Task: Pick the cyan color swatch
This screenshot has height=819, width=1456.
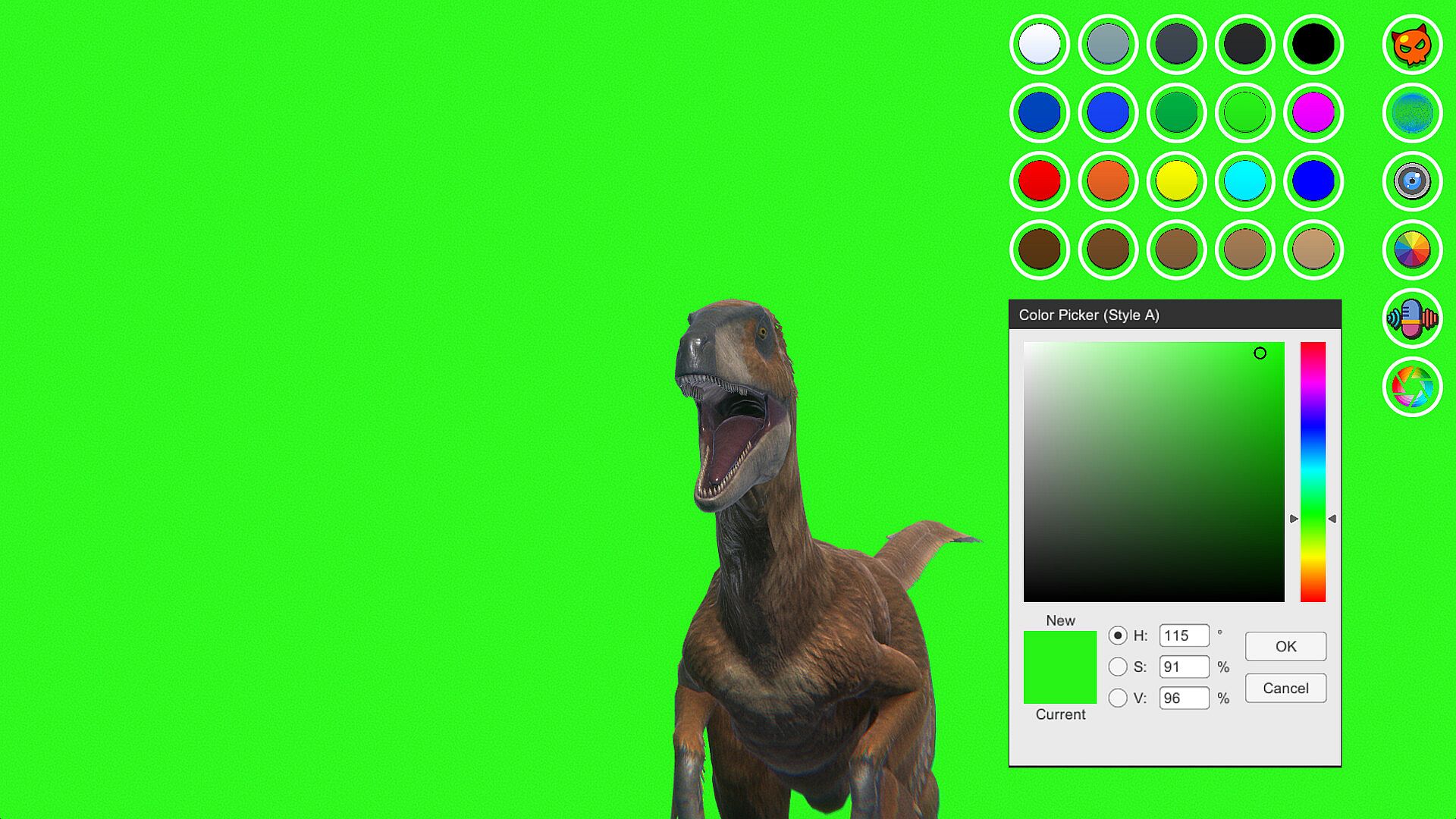Action: pos(1244,181)
